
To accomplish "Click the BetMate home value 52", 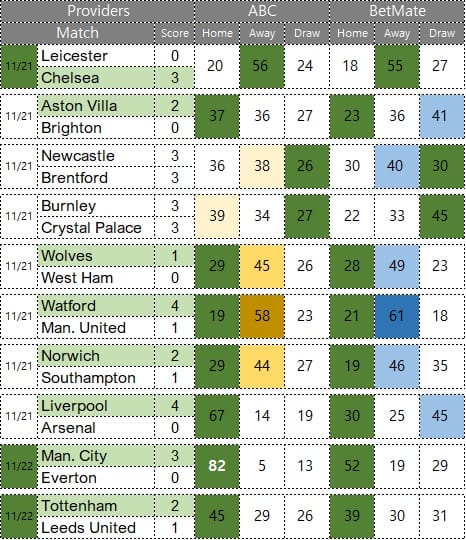I will click(352, 466).
